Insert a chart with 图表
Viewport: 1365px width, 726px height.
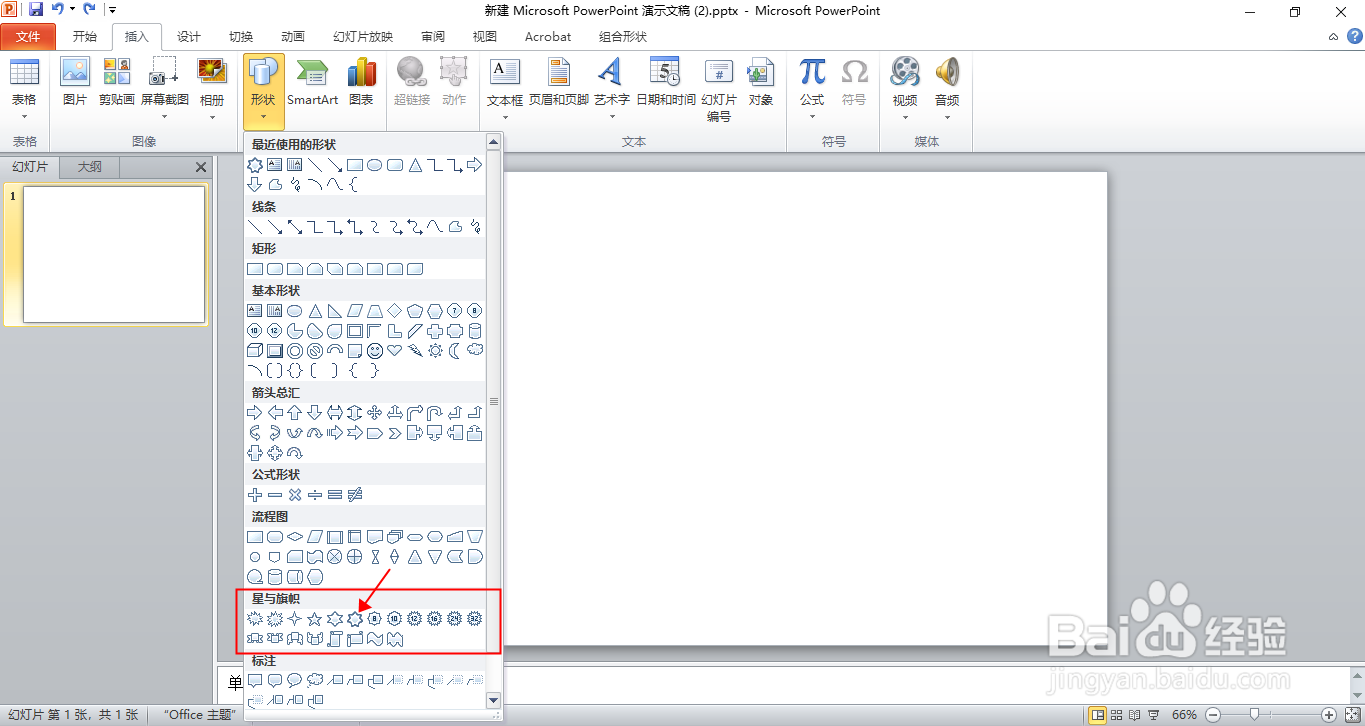pyautogui.click(x=361, y=81)
